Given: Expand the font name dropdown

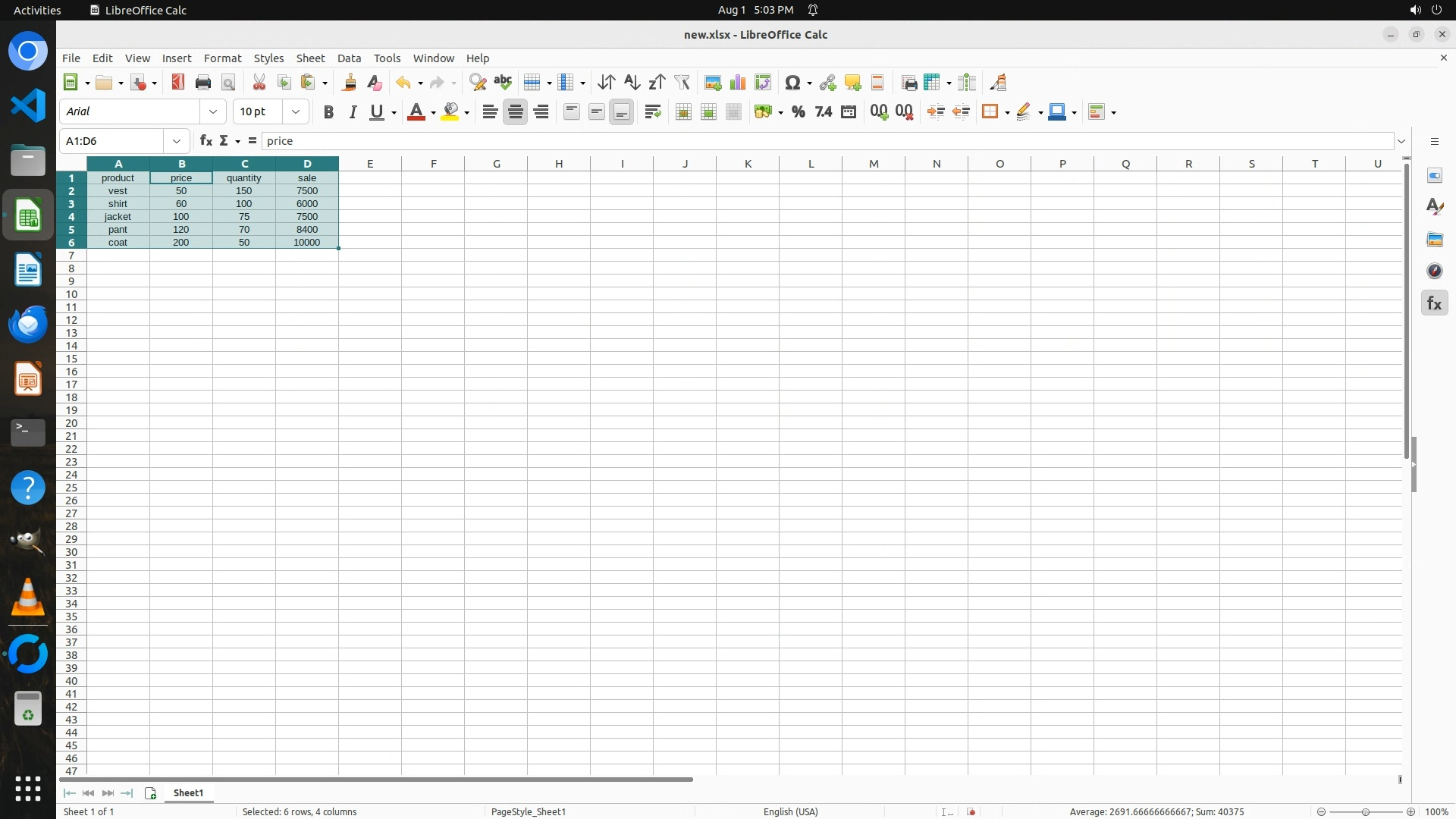Looking at the screenshot, I should pos(213,112).
